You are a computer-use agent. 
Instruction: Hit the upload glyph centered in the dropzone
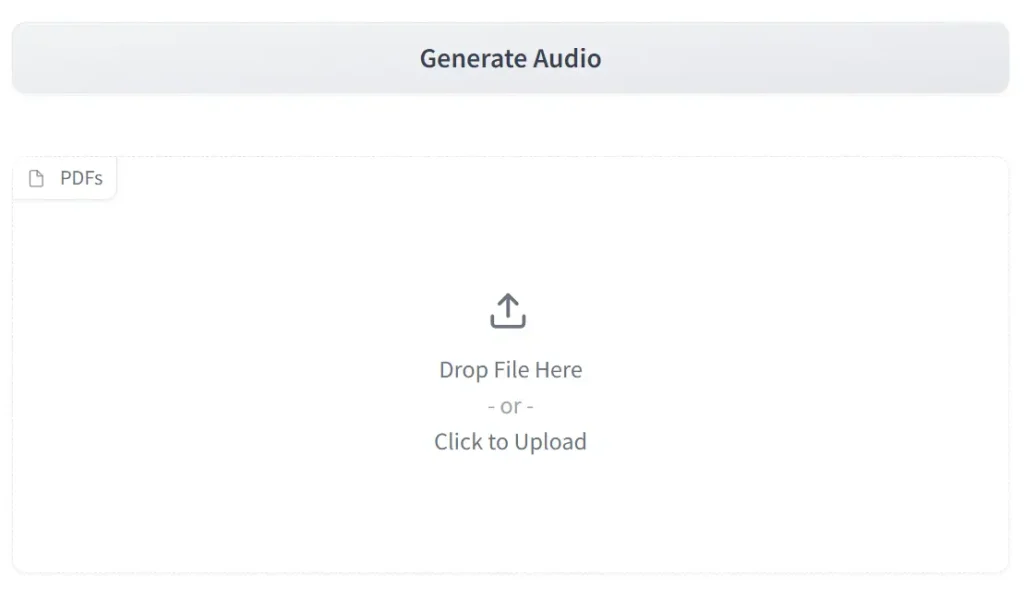[x=509, y=310]
